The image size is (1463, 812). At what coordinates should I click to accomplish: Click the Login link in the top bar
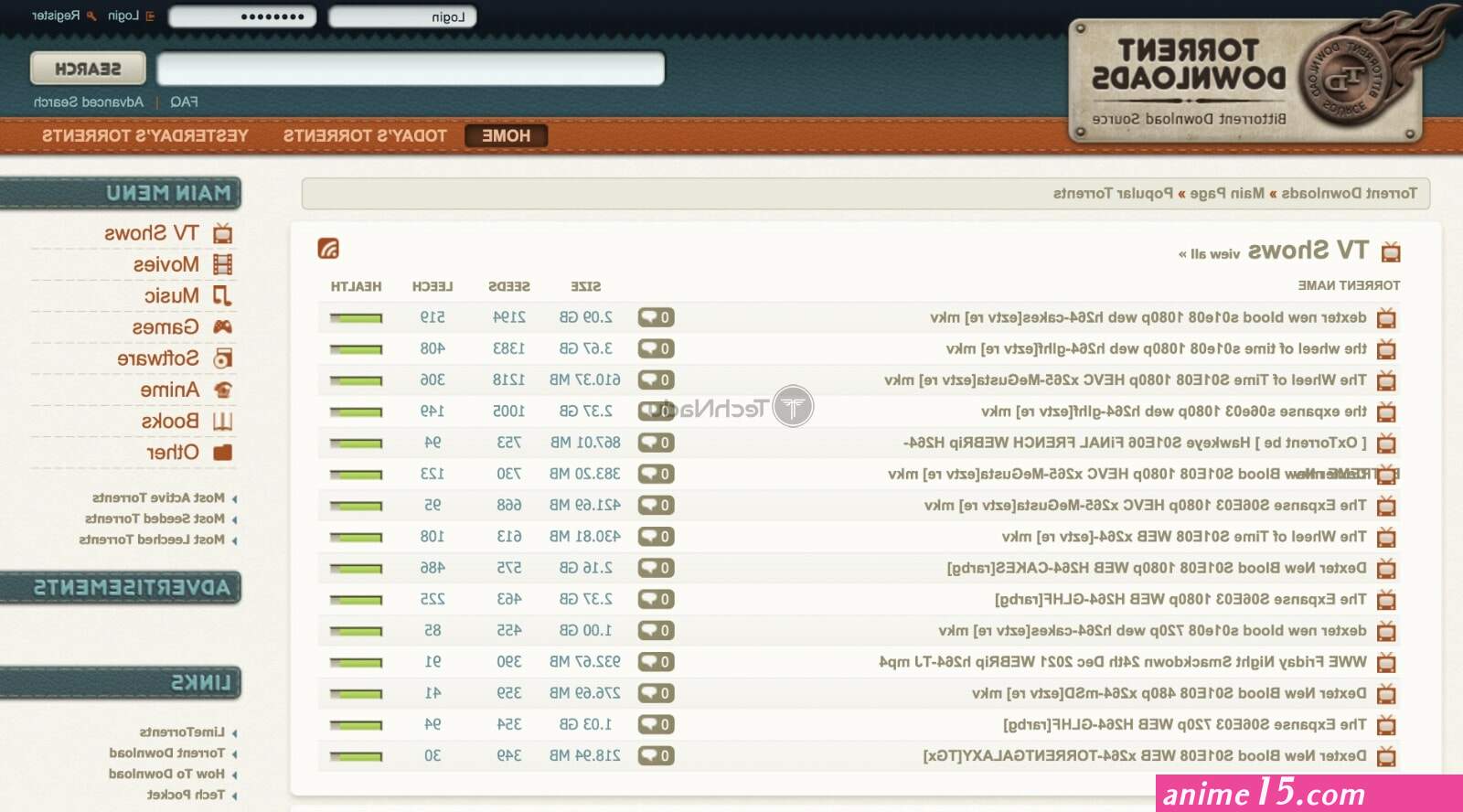coord(123,16)
